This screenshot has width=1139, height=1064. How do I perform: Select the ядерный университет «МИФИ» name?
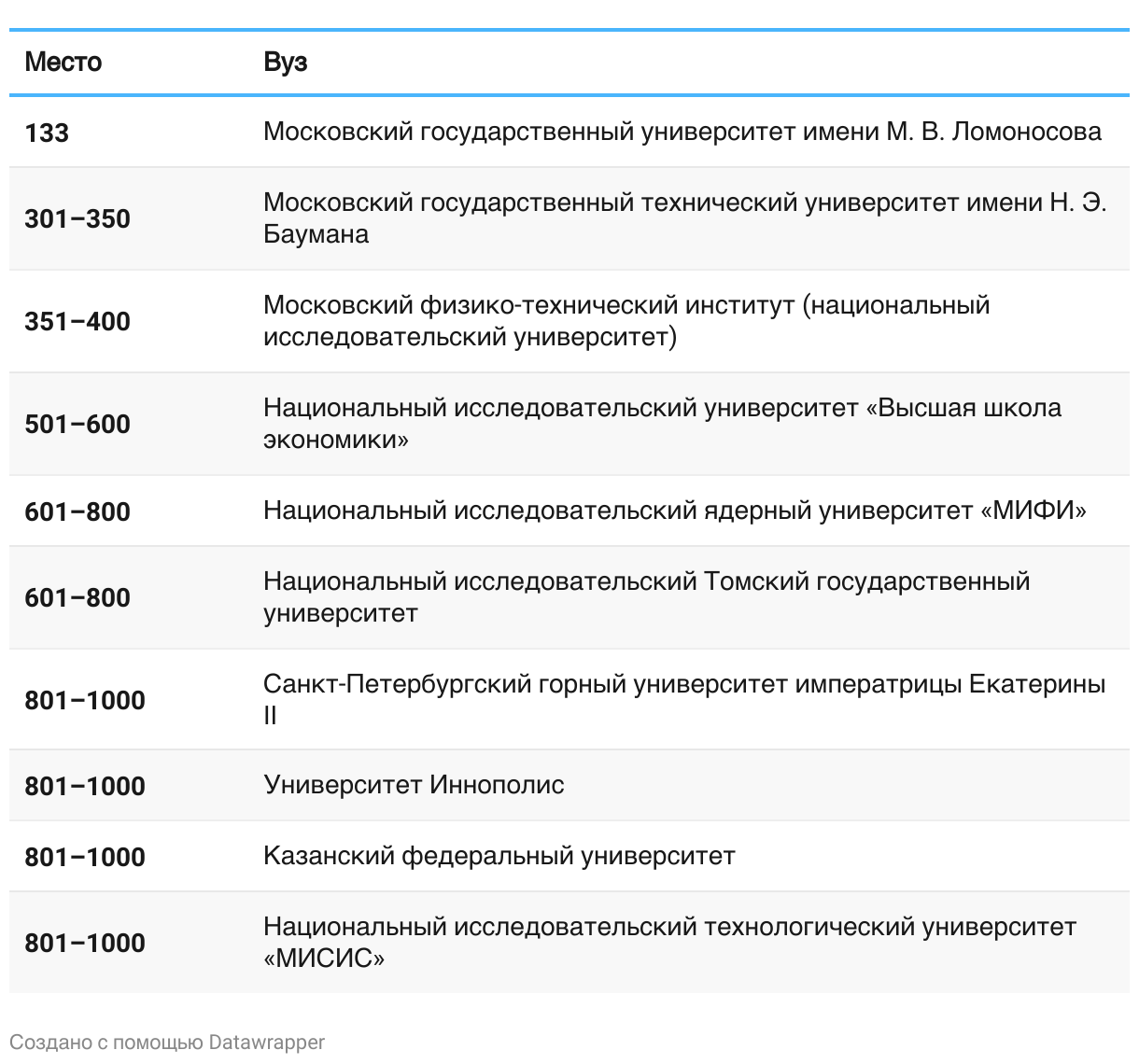pos(674,511)
